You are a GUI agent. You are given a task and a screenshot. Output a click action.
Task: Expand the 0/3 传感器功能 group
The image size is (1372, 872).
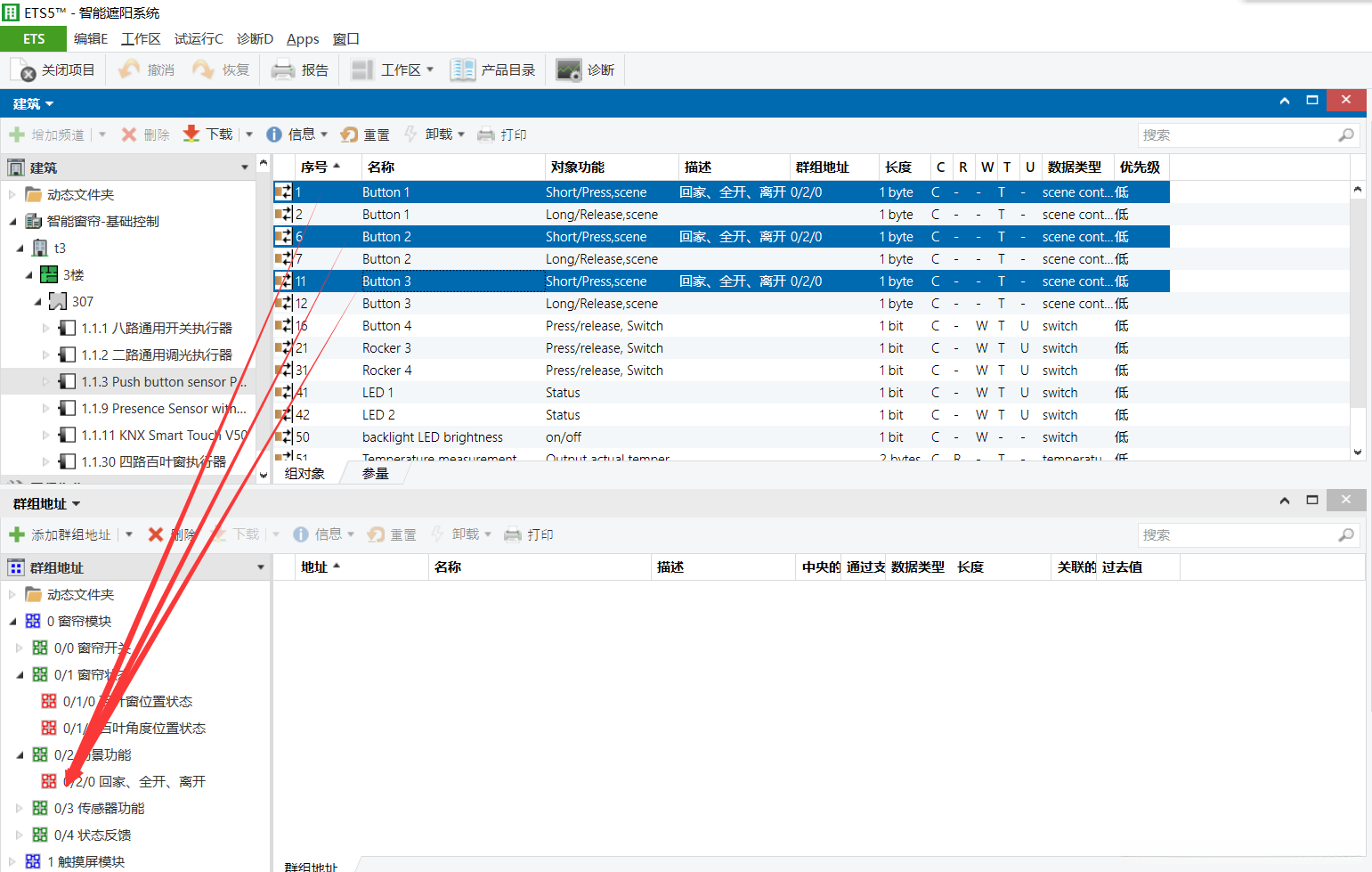click(x=20, y=808)
